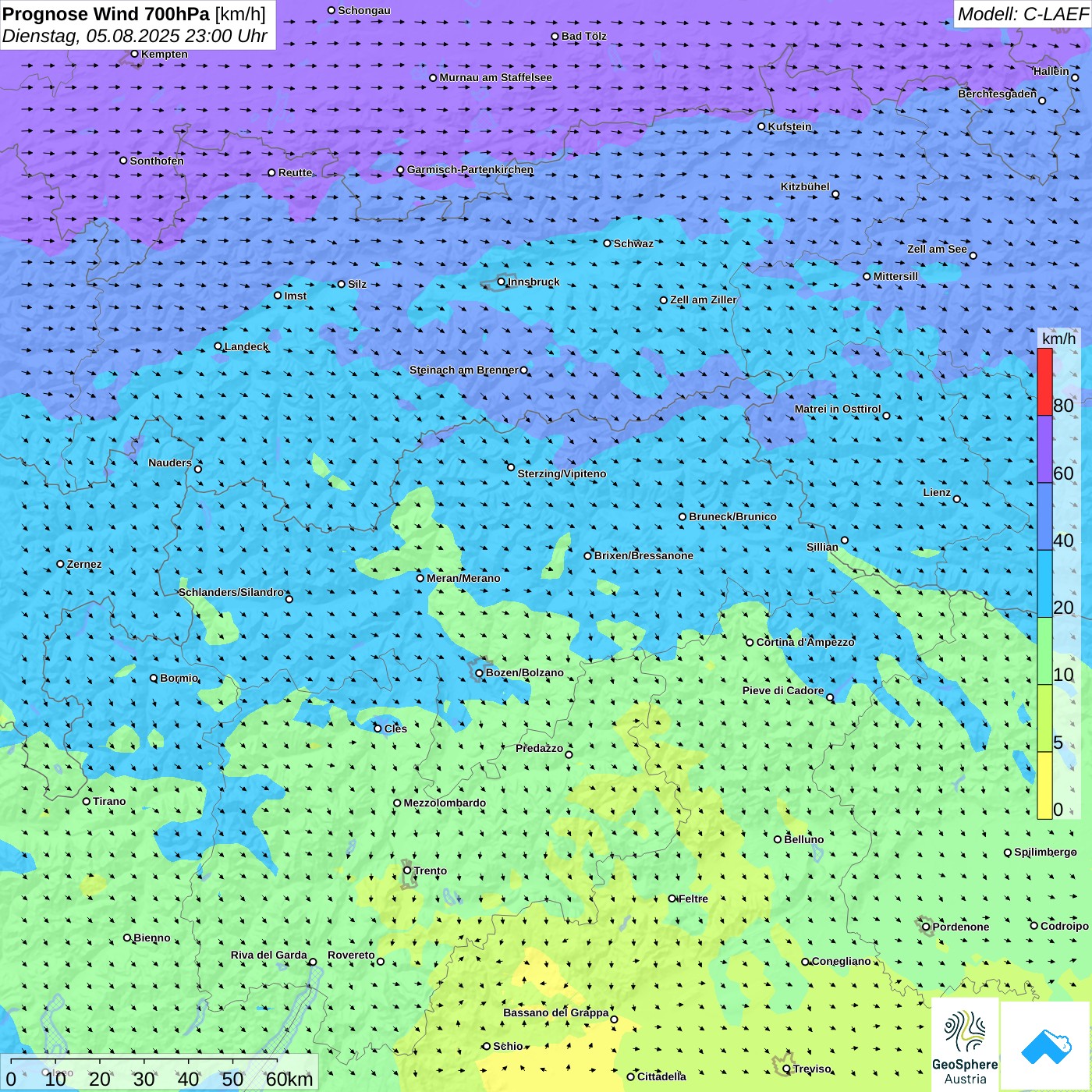
Task: Click the blue cloud logo icon
Action: tap(1045, 1046)
